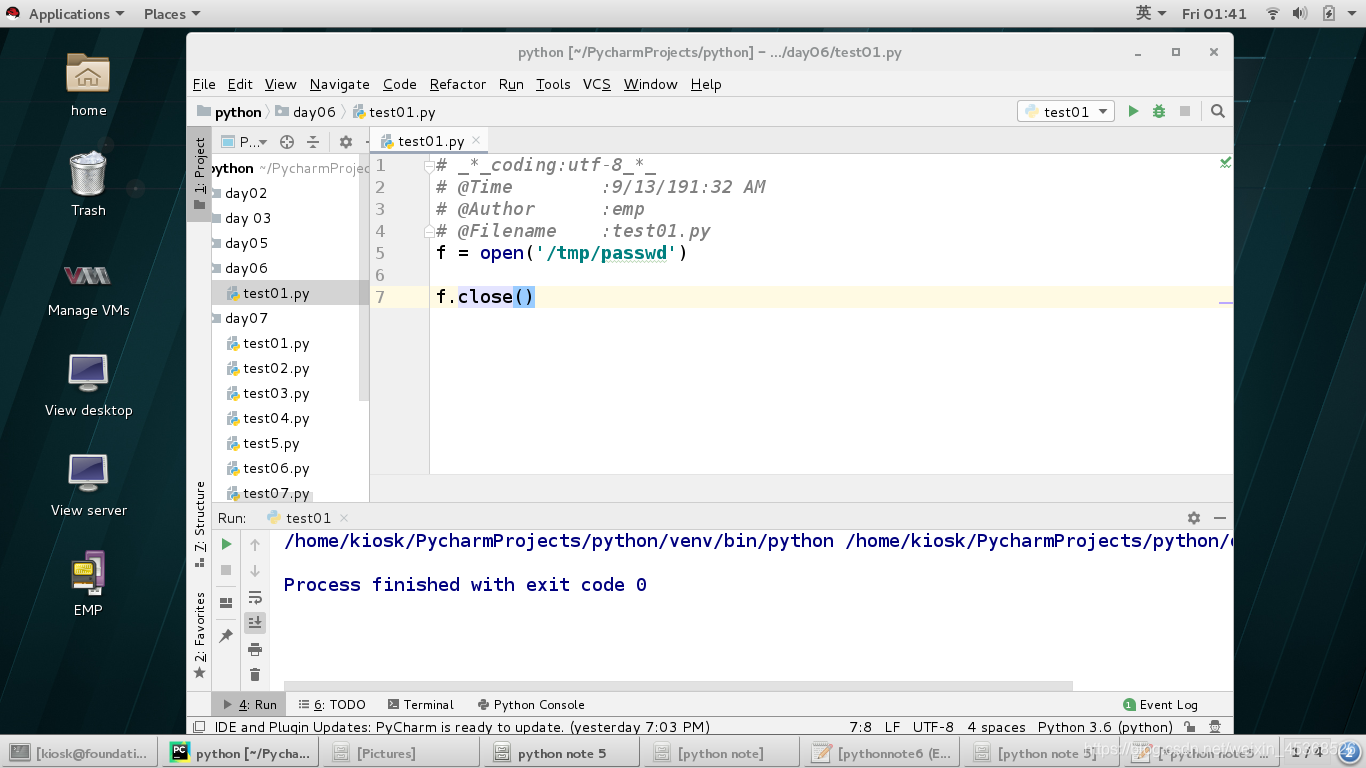Collapse the day07 folder

[x=216, y=318]
